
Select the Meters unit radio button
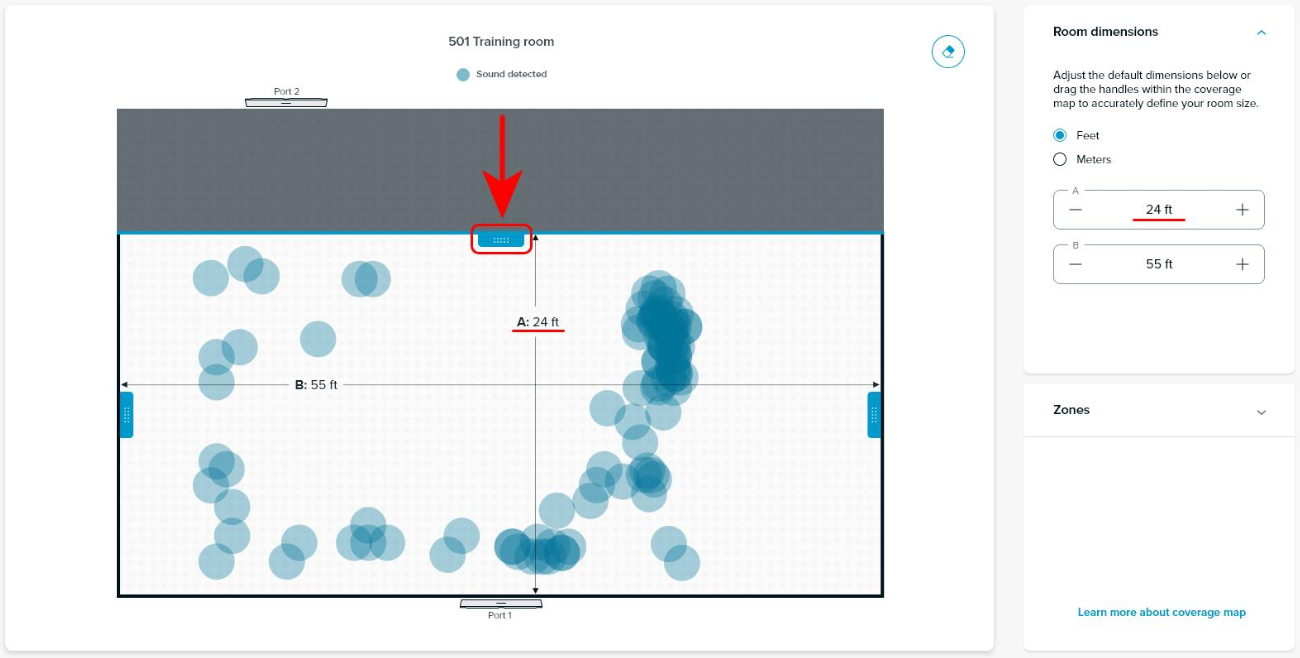pyautogui.click(x=1060, y=160)
